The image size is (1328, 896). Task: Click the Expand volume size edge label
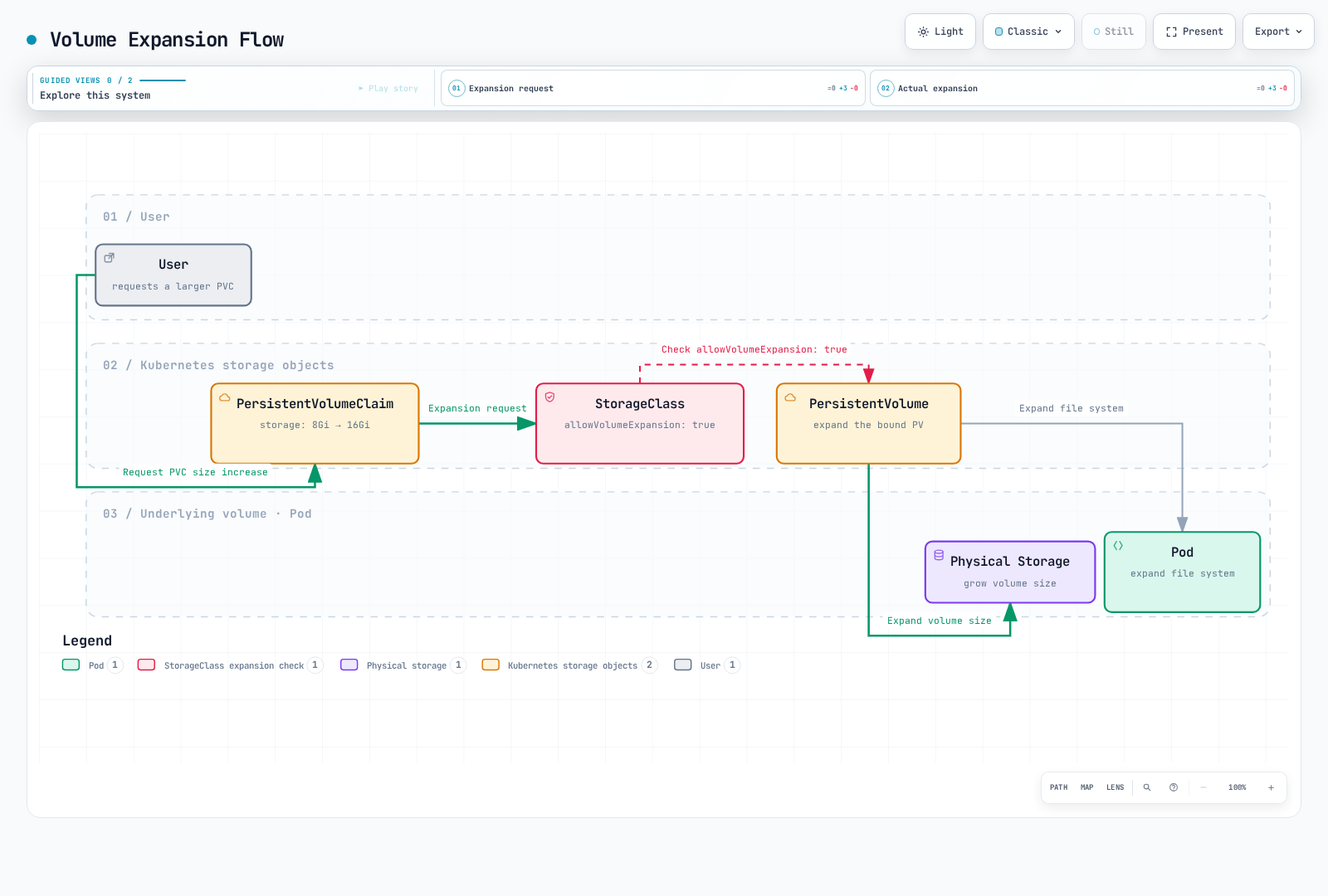[x=940, y=621]
